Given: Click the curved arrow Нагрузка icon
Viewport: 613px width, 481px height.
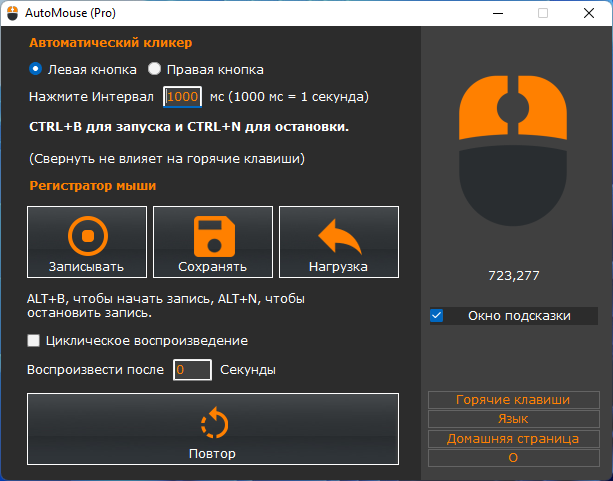Looking at the screenshot, I should [x=338, y=237].
